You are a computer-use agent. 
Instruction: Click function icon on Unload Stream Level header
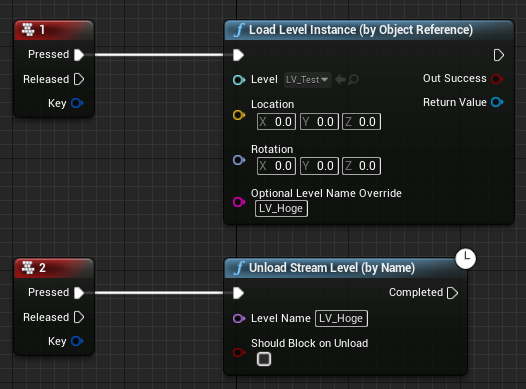coord(239,268)
